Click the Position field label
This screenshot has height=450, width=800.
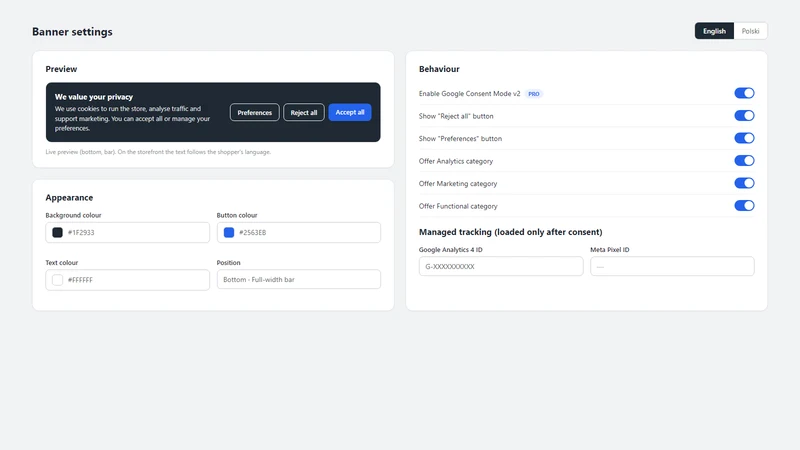point(228,263)
